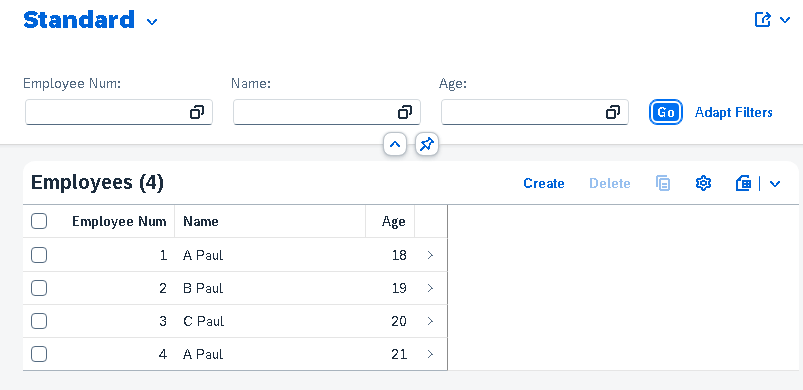Navigate into row for employee 3
The width and height of the screenshot is (803, 390).
430,321
